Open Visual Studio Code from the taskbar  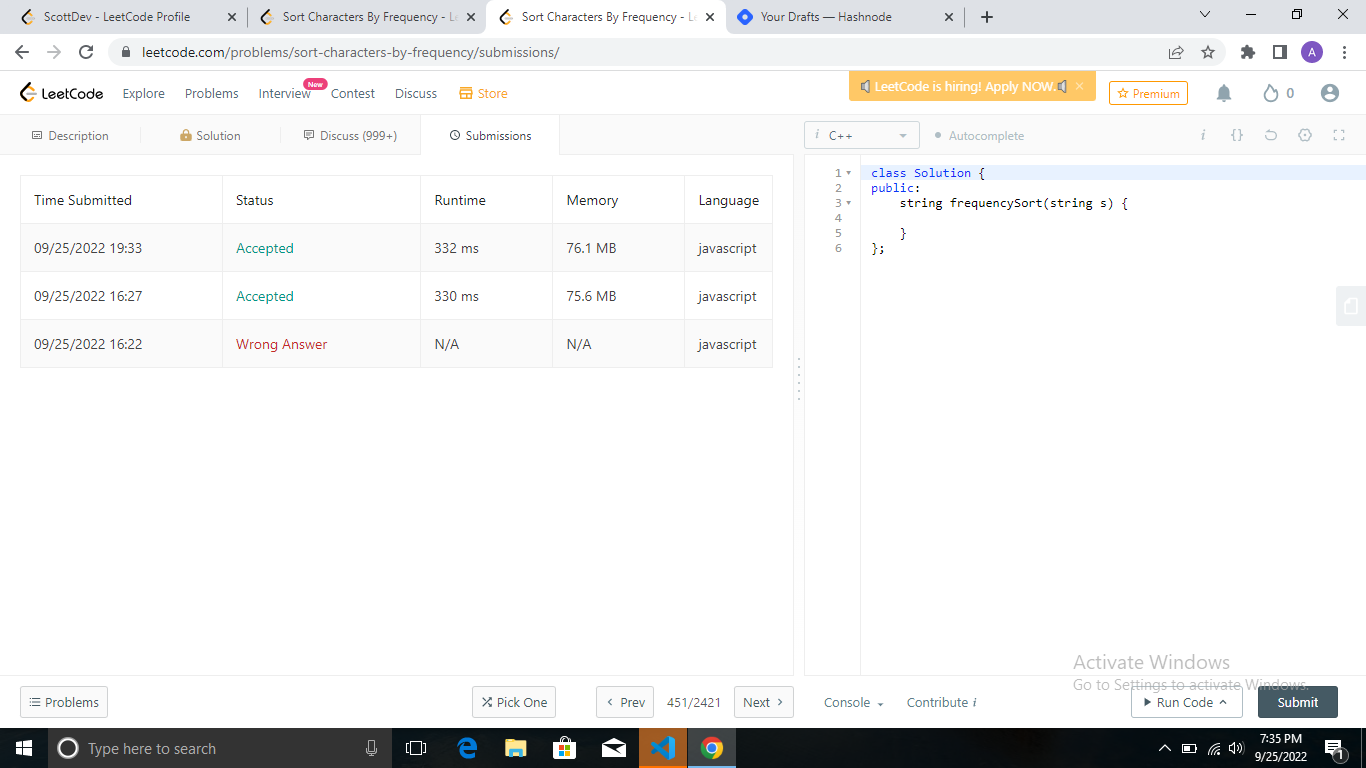pyautogui.click(x=663, y=748)
